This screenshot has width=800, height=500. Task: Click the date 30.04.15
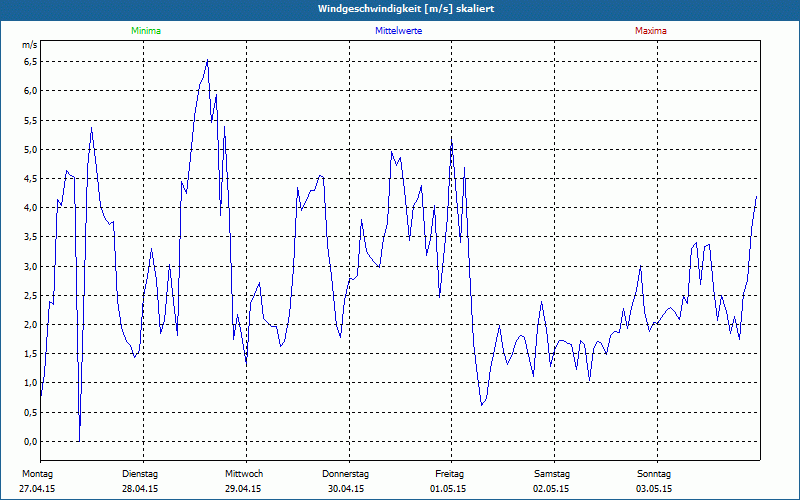click(346, 489)
